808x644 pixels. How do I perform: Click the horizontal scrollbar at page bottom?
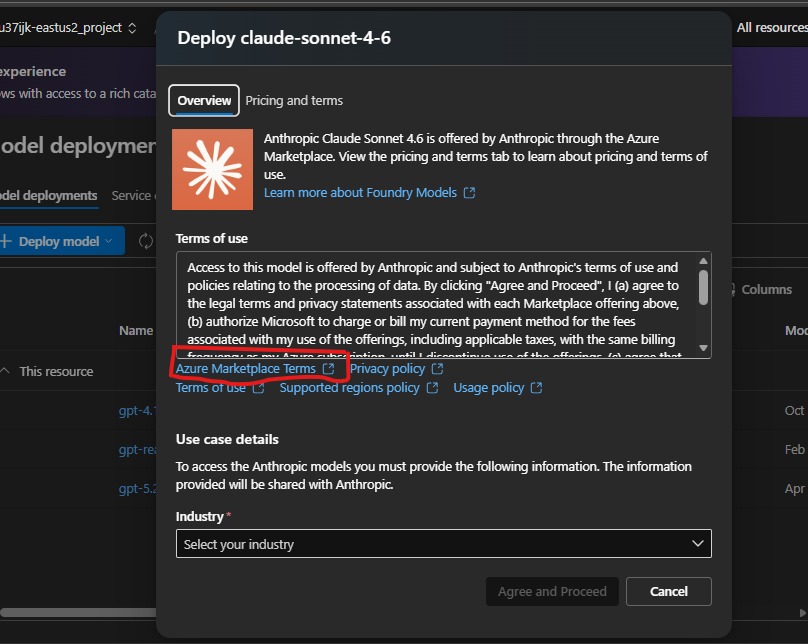point(78,613)
